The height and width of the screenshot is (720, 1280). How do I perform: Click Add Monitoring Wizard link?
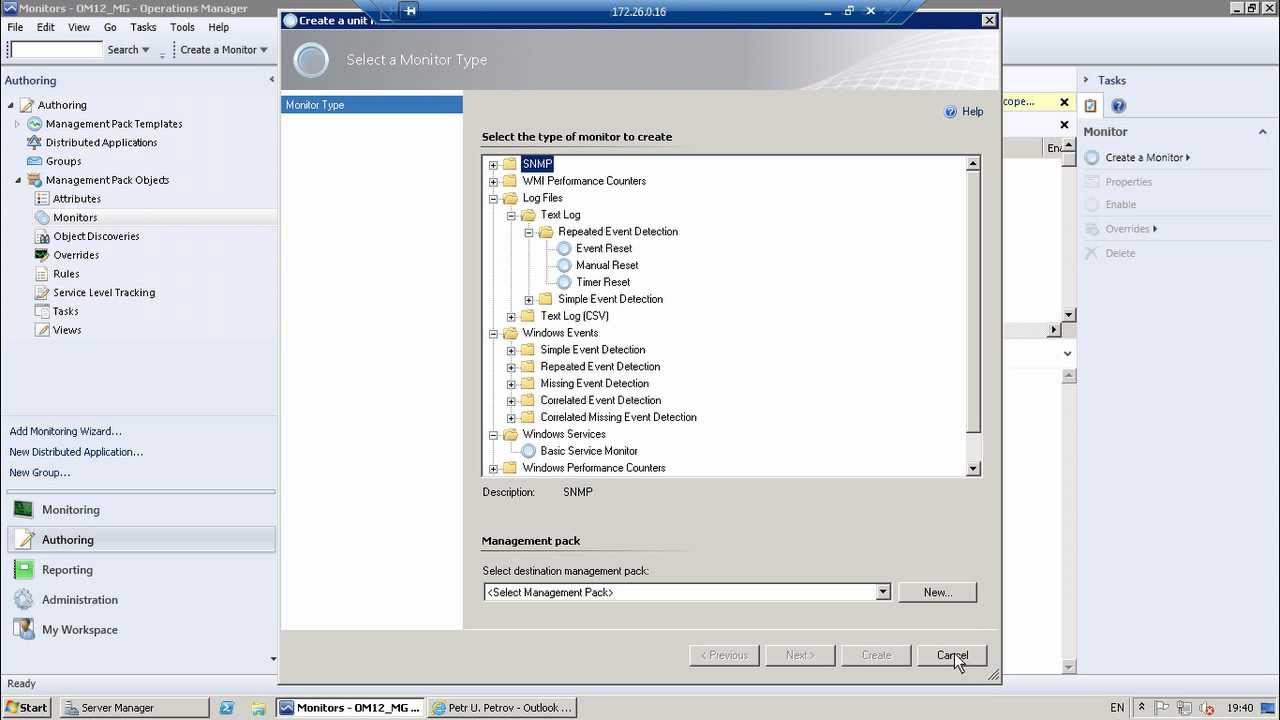(66, 431)
